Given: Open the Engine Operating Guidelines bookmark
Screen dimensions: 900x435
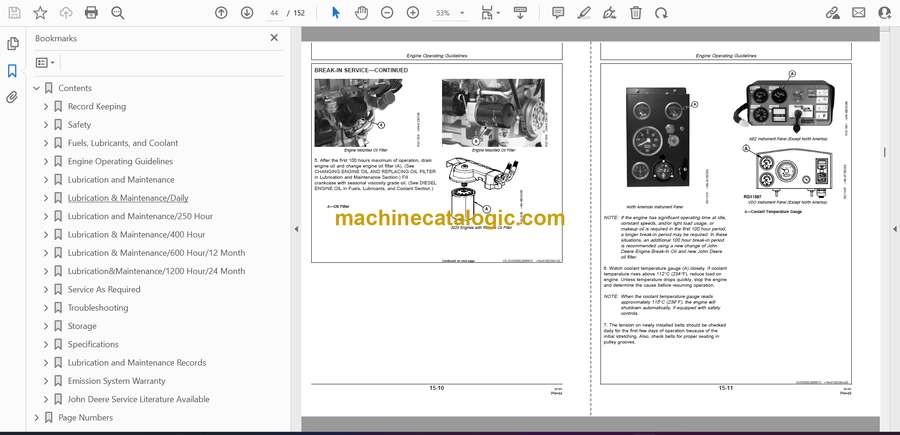Looking at the screenshot, I should (x=120, y=161).
